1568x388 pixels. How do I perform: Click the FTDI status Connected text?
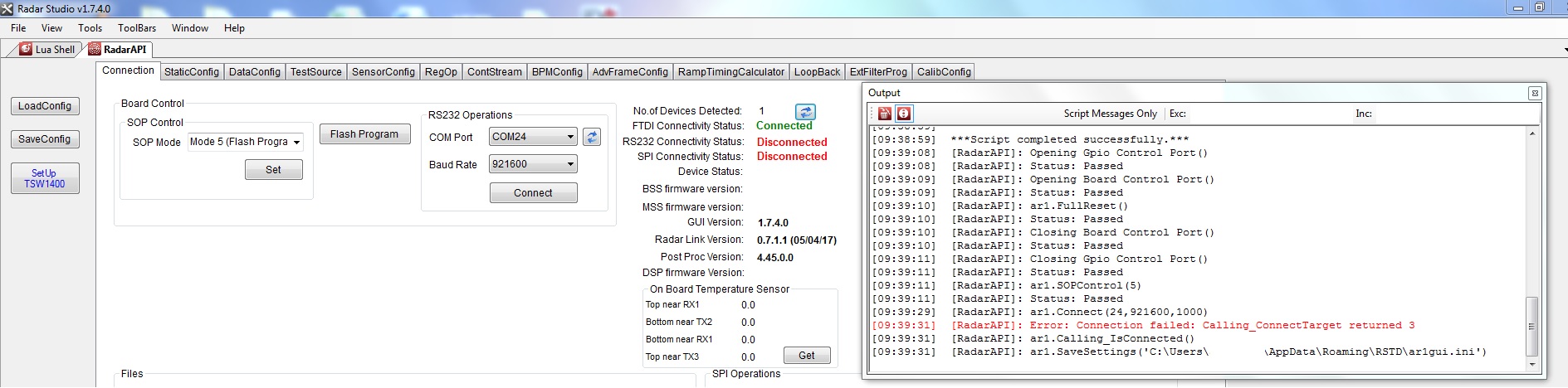(x=784, y=126)
